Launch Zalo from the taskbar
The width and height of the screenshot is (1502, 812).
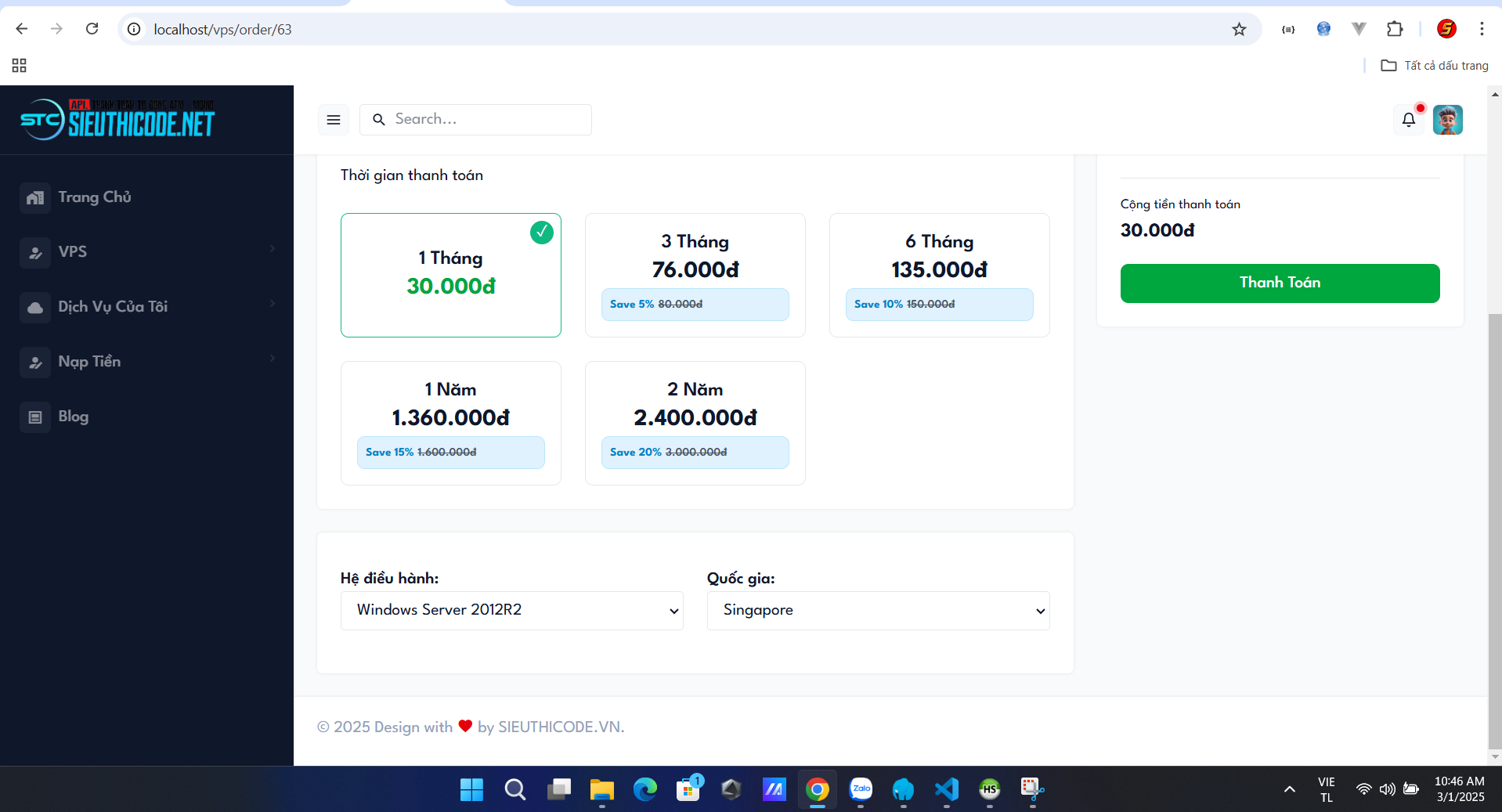pyautogui.click(x=861, y=789)
